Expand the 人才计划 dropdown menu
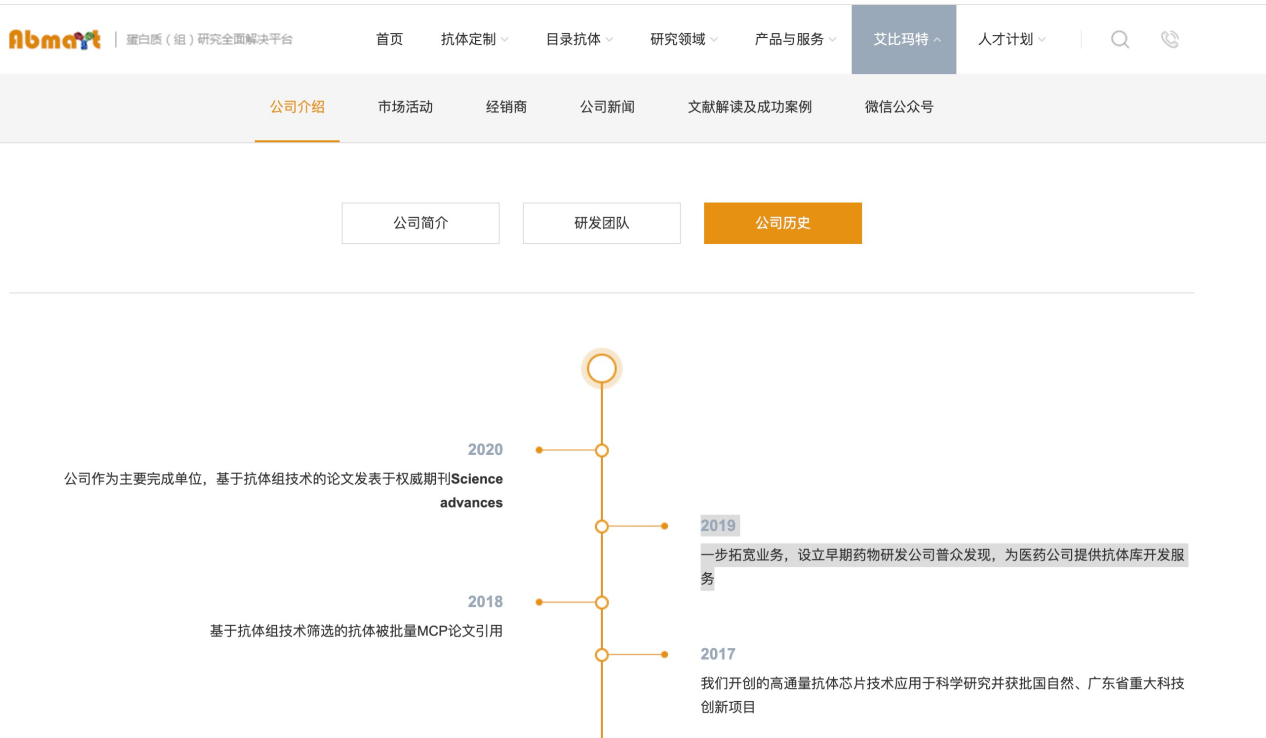This screenshot has height=738, width=1266. click(x=1012, y=39)
